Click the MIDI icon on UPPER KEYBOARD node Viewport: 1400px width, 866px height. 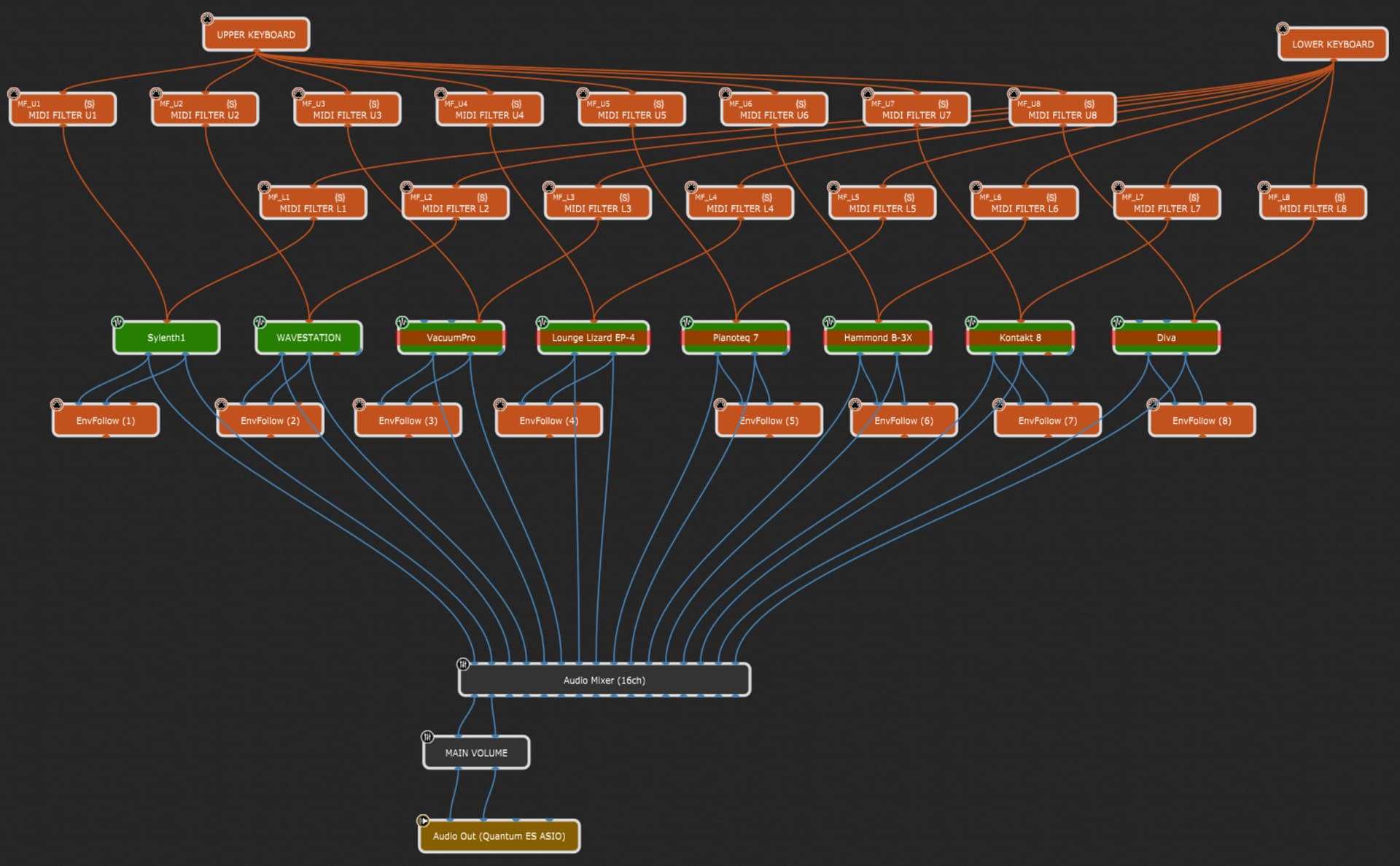click(x=208, y=19)
